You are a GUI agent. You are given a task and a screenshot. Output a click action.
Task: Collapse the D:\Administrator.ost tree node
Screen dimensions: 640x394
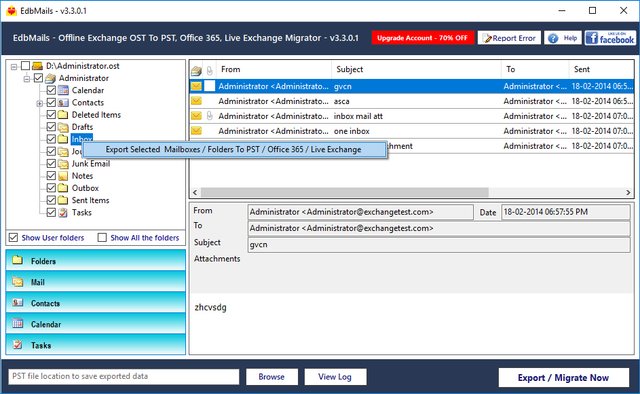click(x=14, y=66)
